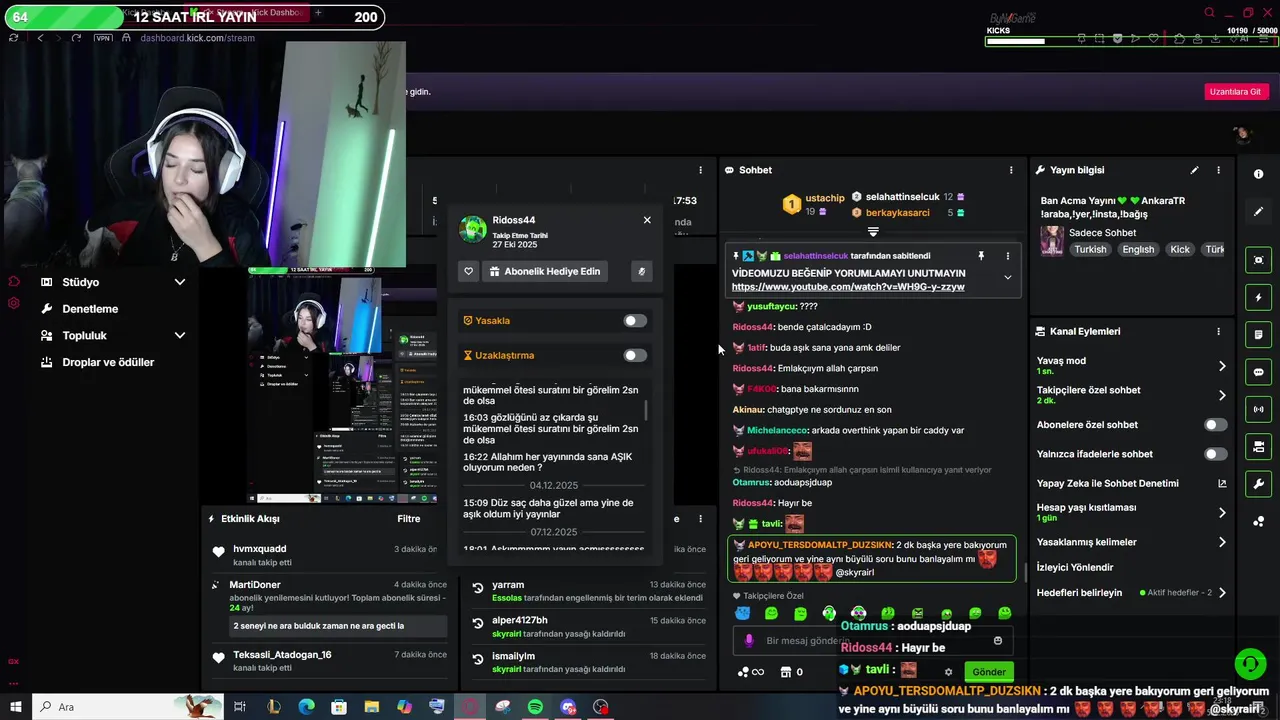Click the Bir mesaj gönderin input
This screenshot has height=720, width=1280.
[x=873, y=641]
